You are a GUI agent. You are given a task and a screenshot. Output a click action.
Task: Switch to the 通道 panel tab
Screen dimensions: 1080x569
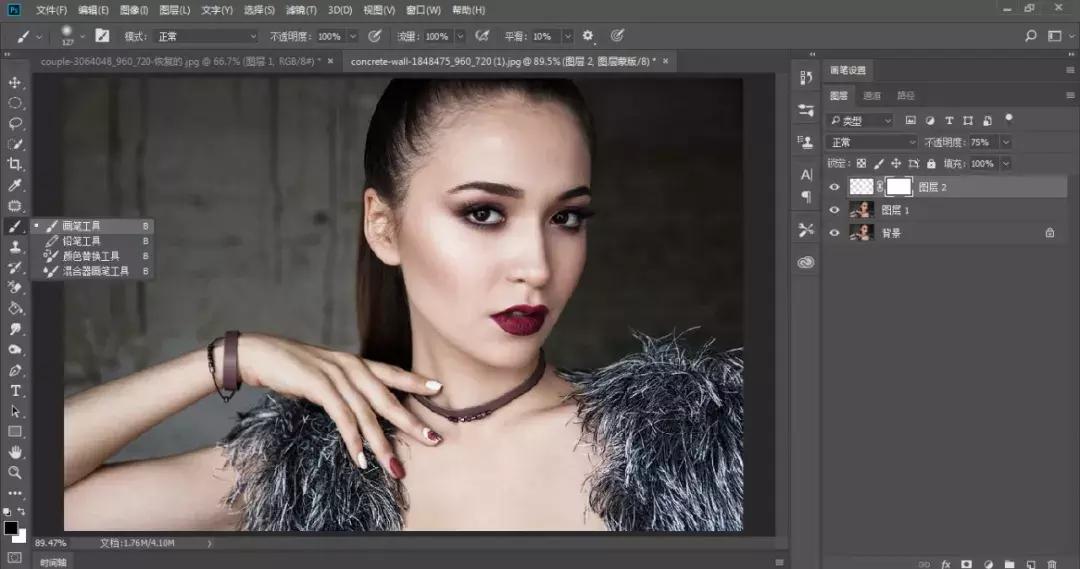click(872, 96)
